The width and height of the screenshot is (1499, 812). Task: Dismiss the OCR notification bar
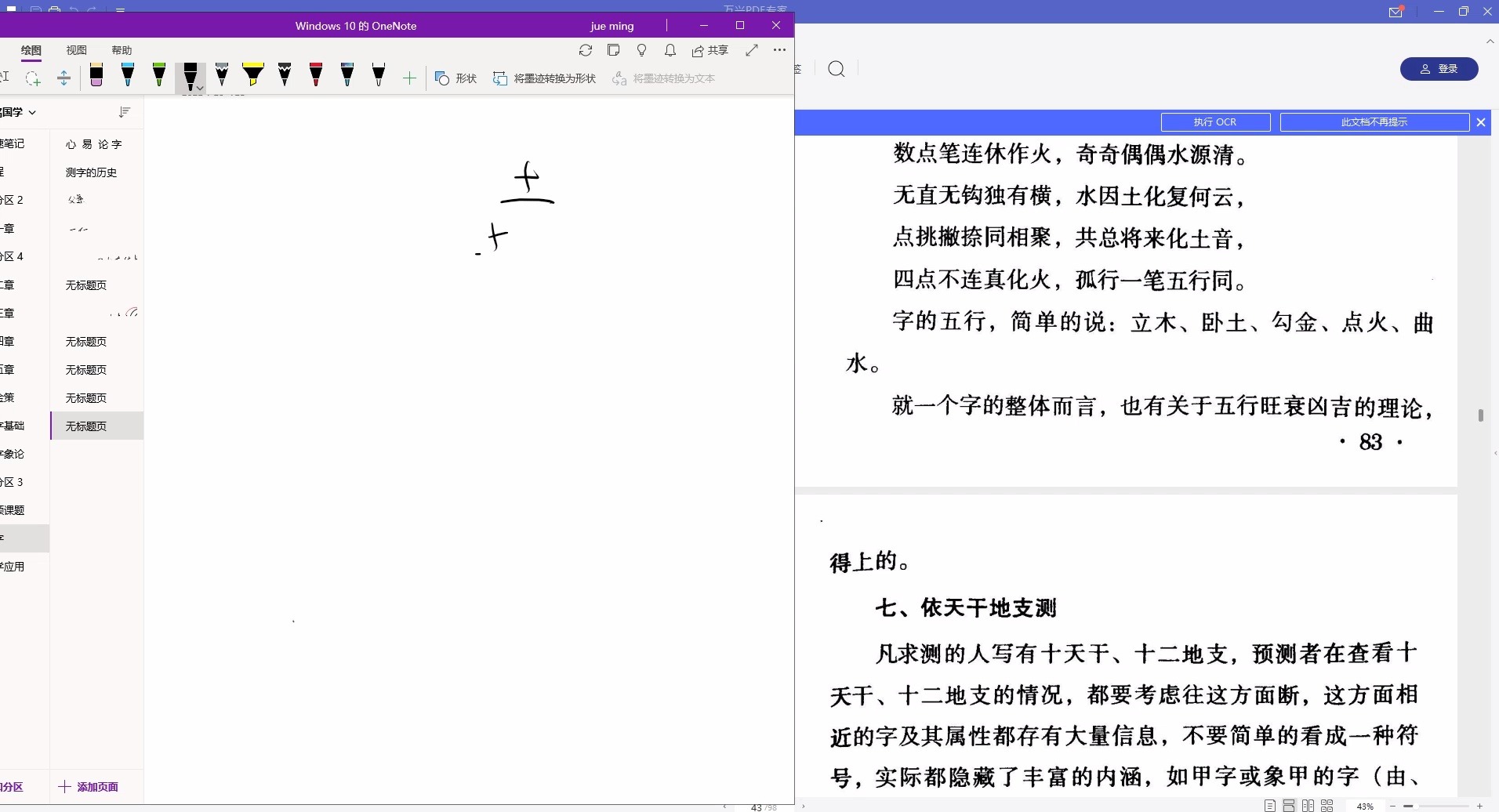click(x=1481, y=122)
